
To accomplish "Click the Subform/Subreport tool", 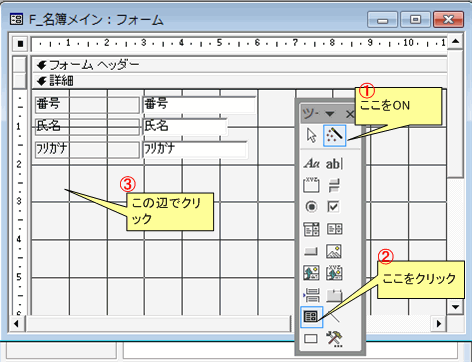I will [x=311, y=316].
